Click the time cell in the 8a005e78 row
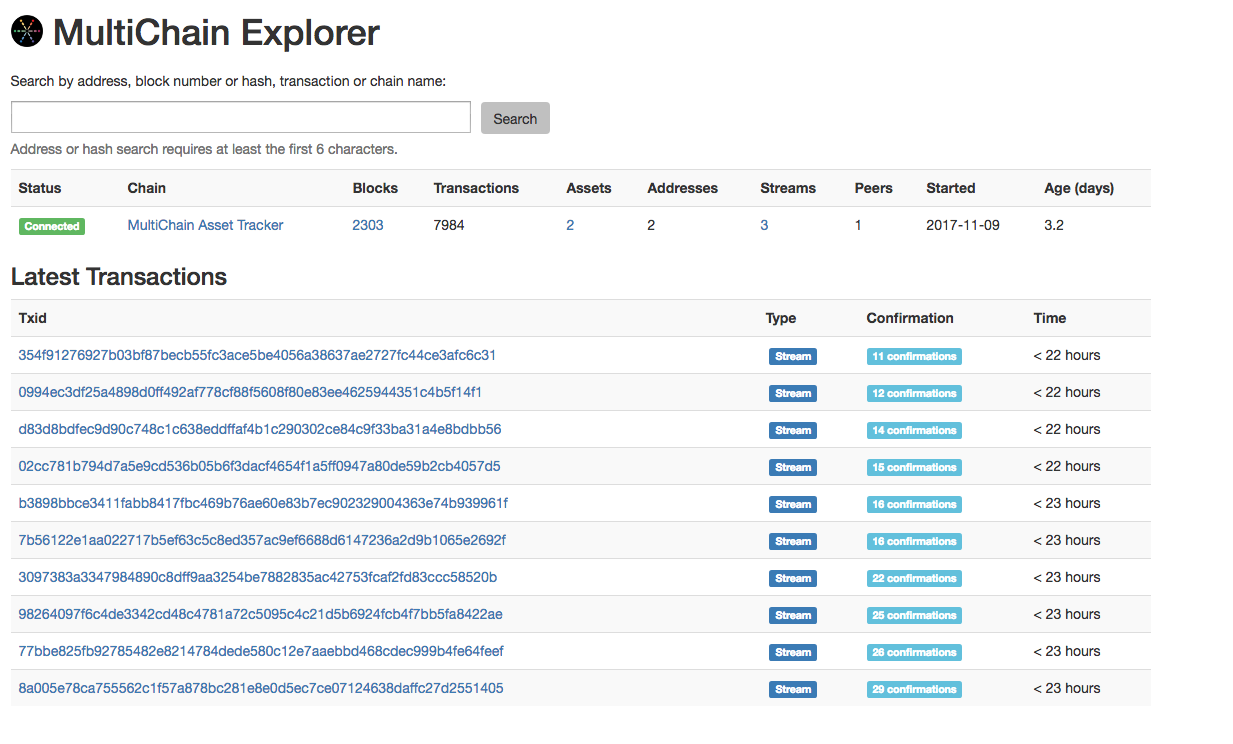 click(1067, 688)
